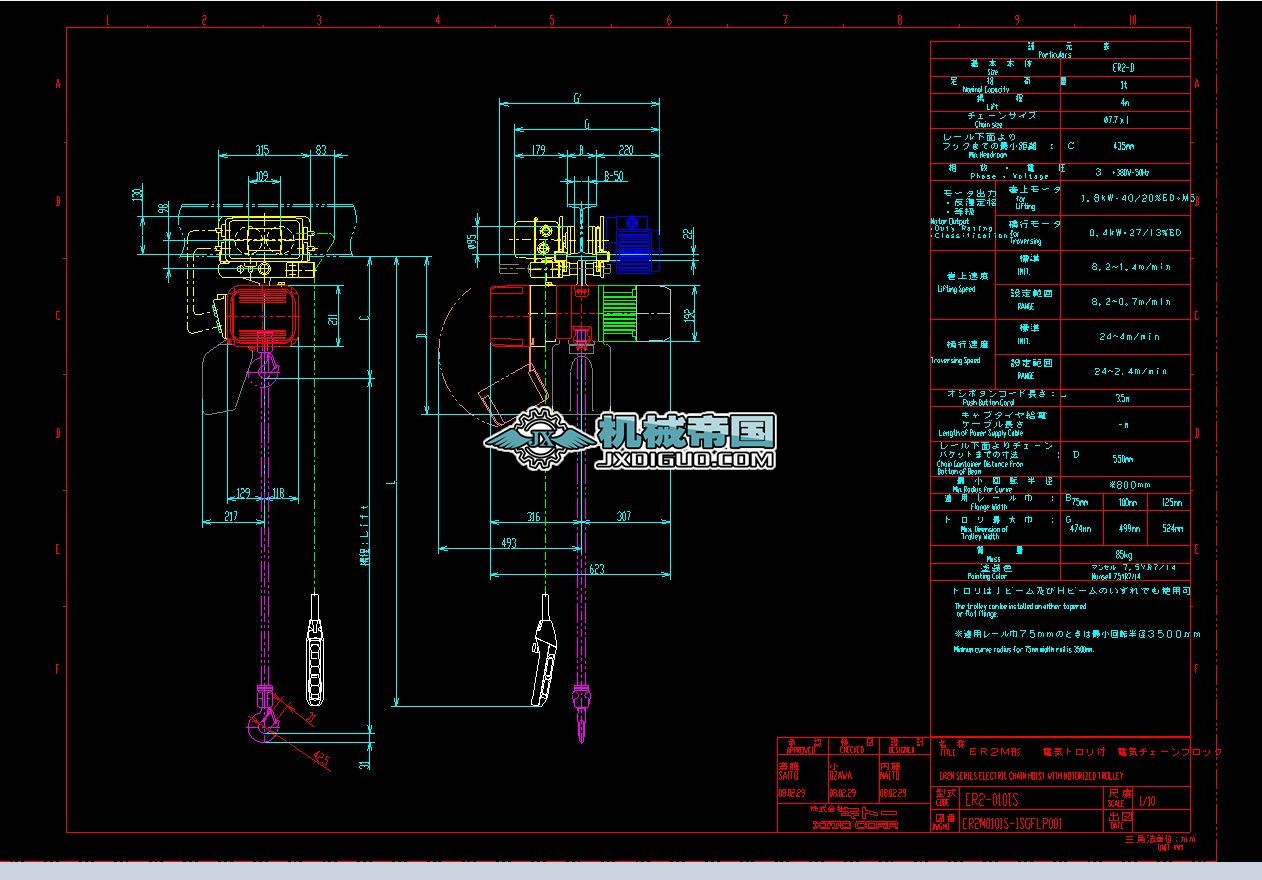Click the 623 dimension on front view

click(597, 570)
